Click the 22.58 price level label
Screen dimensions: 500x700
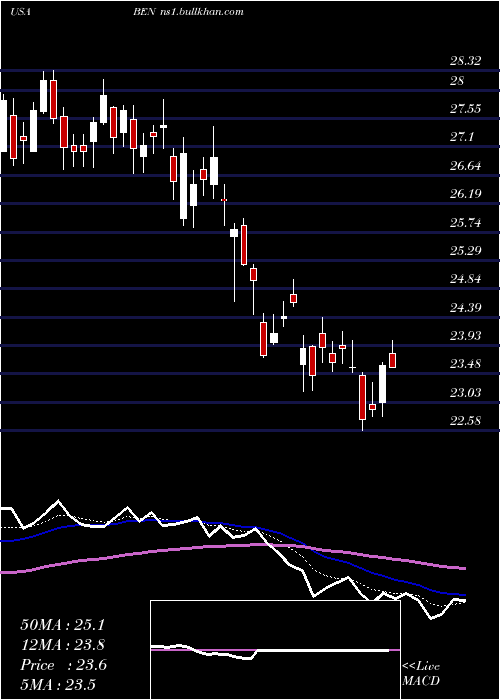click(x=466, y=421)
